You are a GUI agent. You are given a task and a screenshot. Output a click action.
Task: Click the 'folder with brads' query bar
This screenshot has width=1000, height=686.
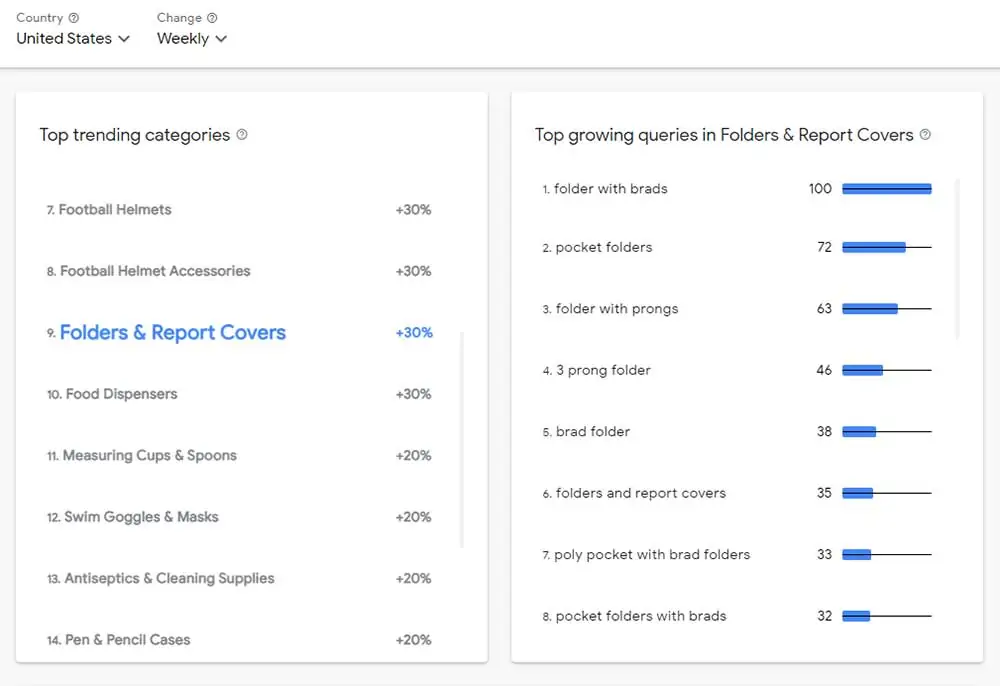pos(886,189)
